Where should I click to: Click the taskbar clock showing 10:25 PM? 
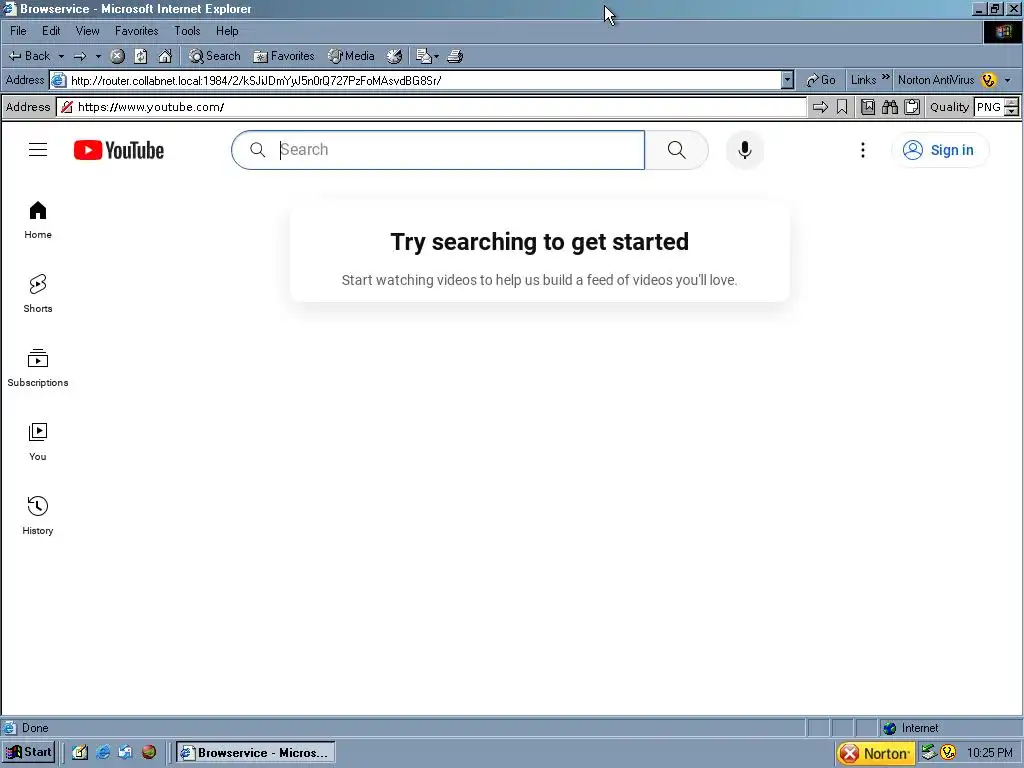[x=990, y=753]
